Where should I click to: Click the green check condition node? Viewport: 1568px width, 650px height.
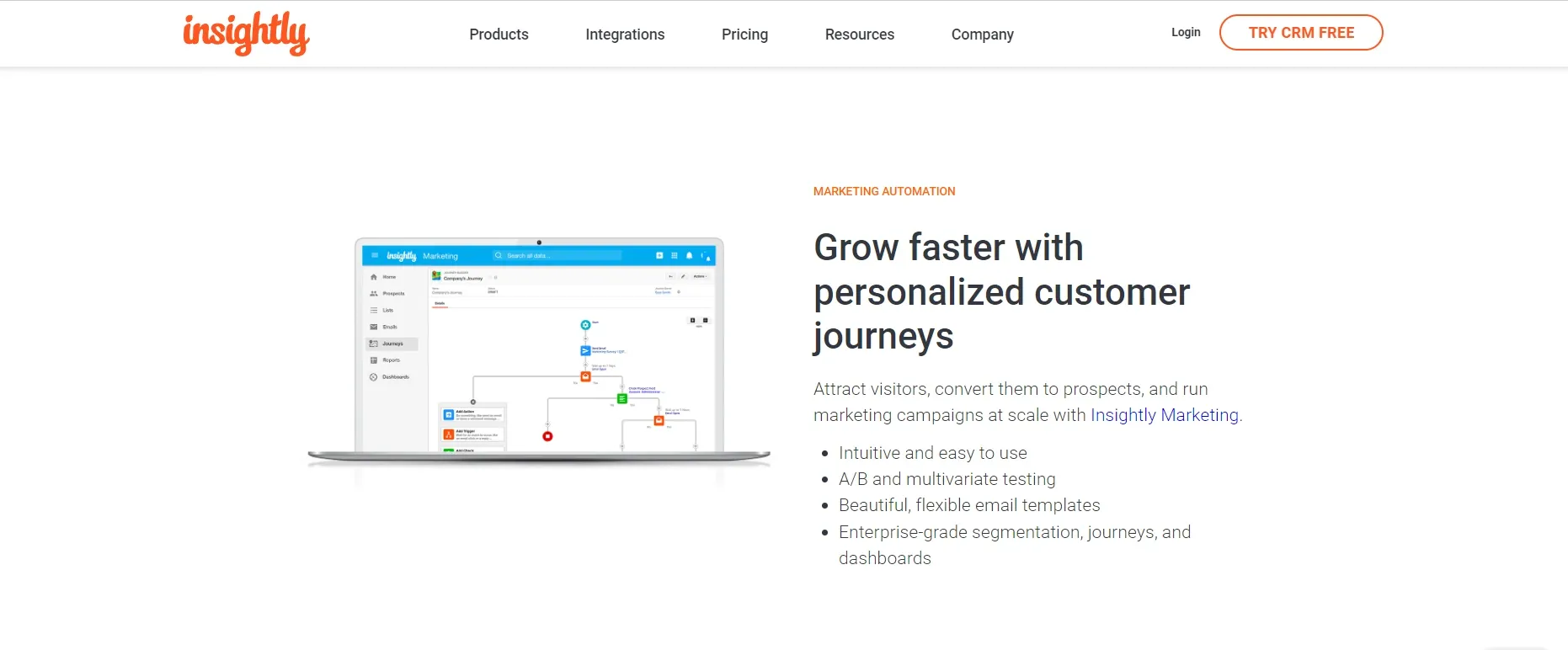(622, 398)
